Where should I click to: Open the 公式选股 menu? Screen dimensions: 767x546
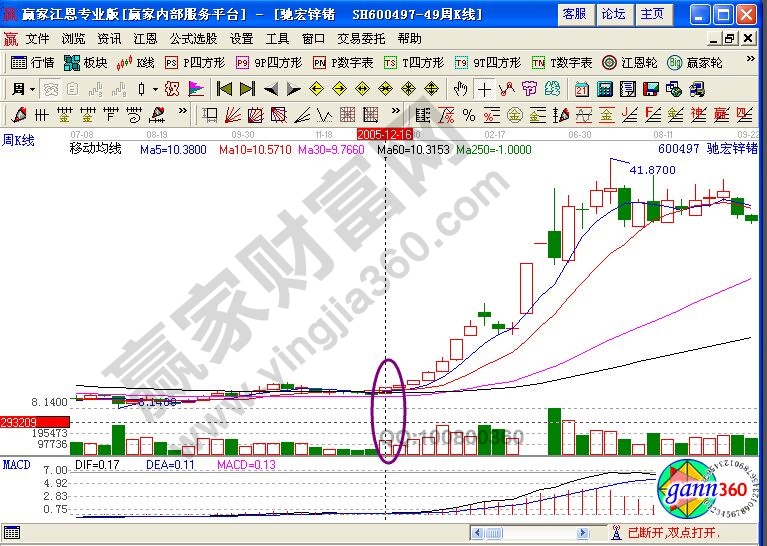[x=193, y=38]
